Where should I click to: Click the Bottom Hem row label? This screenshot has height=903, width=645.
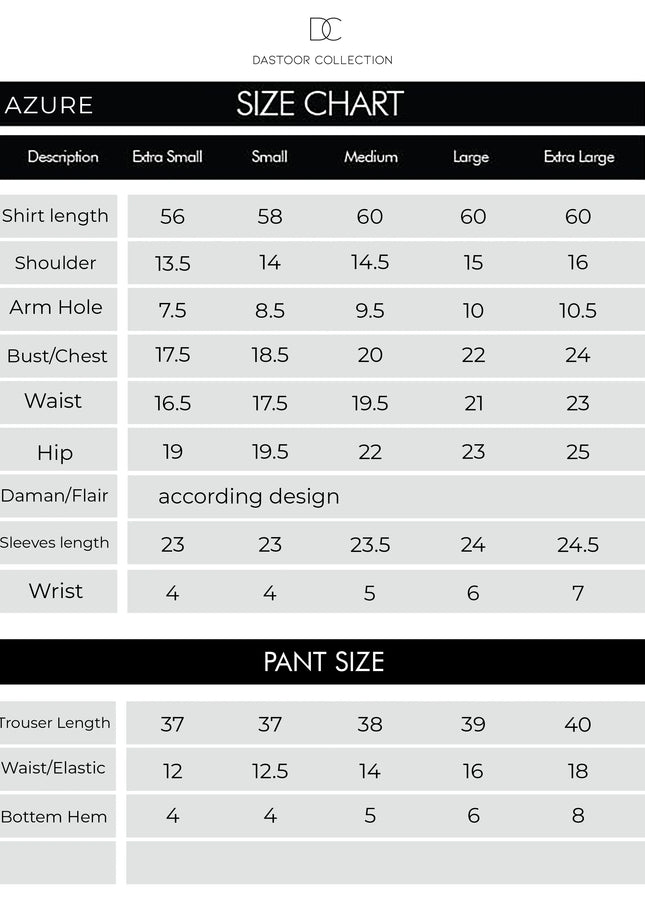tap(54, 817)
